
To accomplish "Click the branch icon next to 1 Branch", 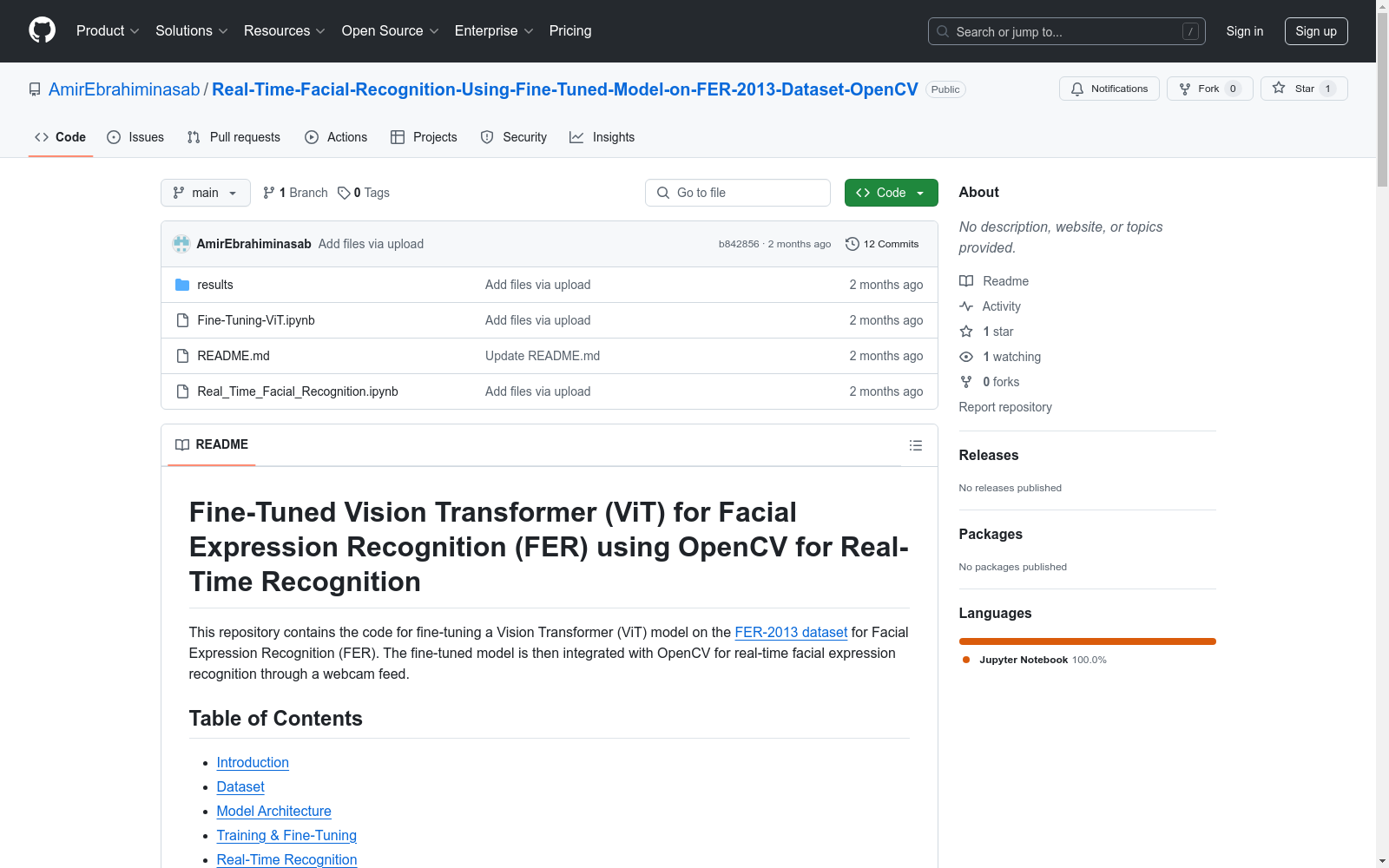I will click(269, 193).
